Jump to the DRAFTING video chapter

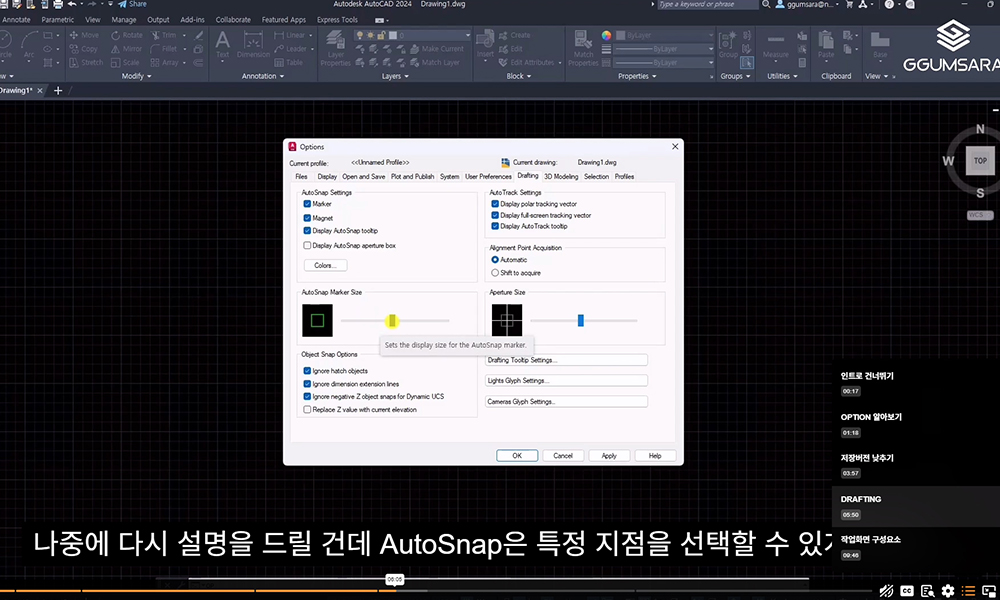[x=861, y=499]
